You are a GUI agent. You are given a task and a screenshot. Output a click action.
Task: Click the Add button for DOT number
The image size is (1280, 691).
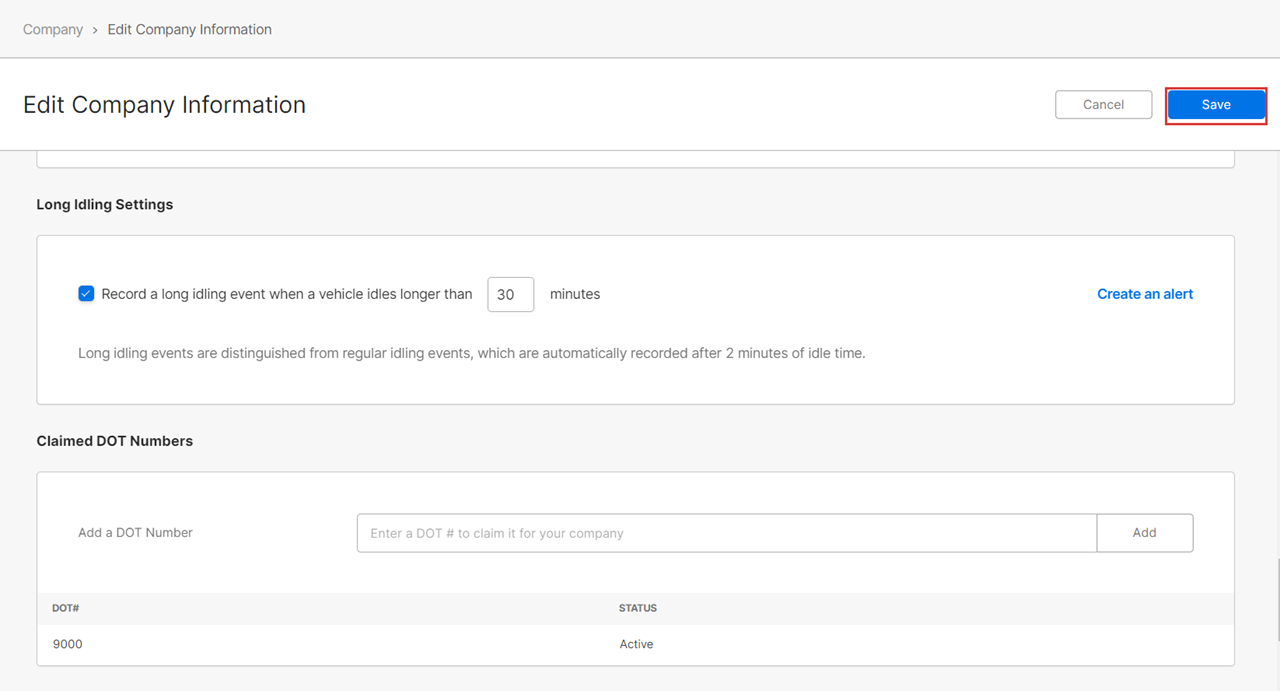click(x=1145, y=533)
